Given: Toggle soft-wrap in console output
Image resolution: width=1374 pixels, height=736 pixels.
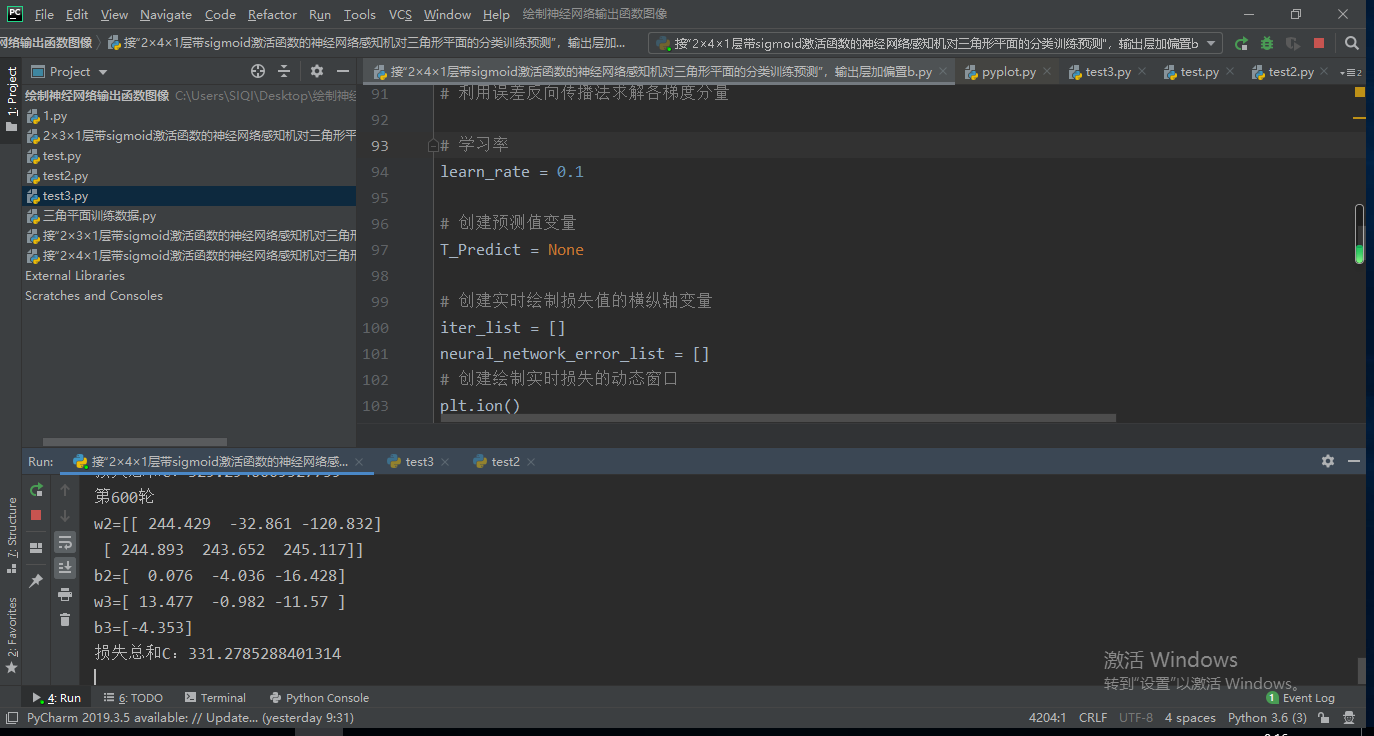Looking at the screenshot, I should click(x=65, y=542).
